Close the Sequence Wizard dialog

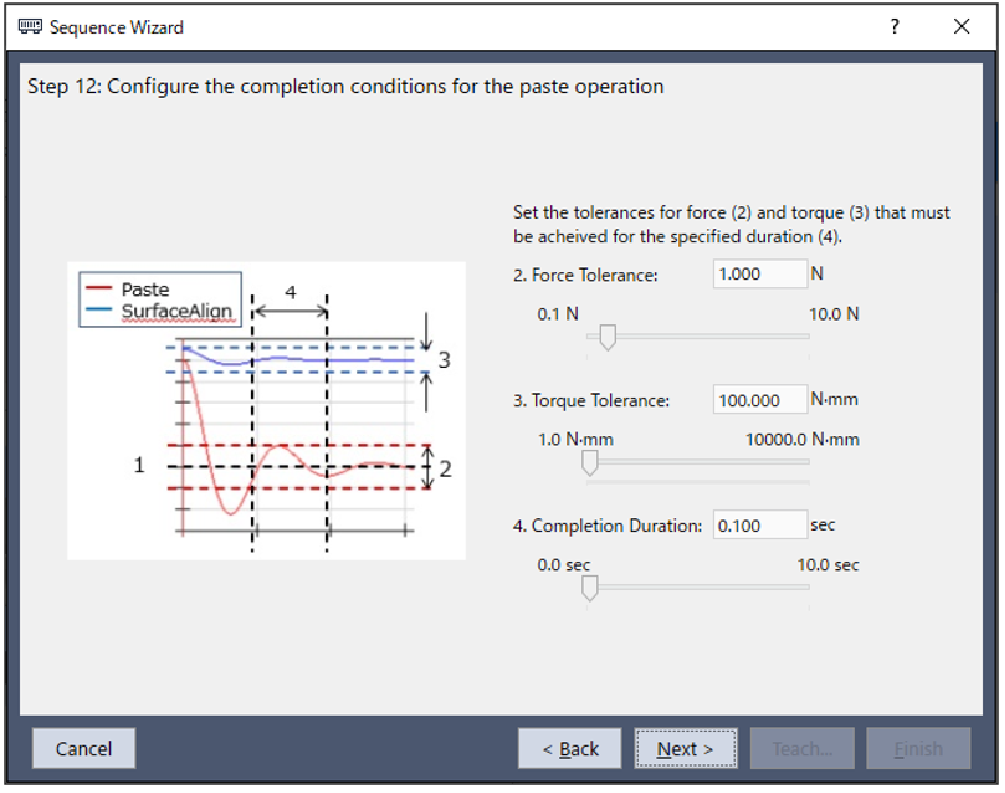tap(961, 28)
